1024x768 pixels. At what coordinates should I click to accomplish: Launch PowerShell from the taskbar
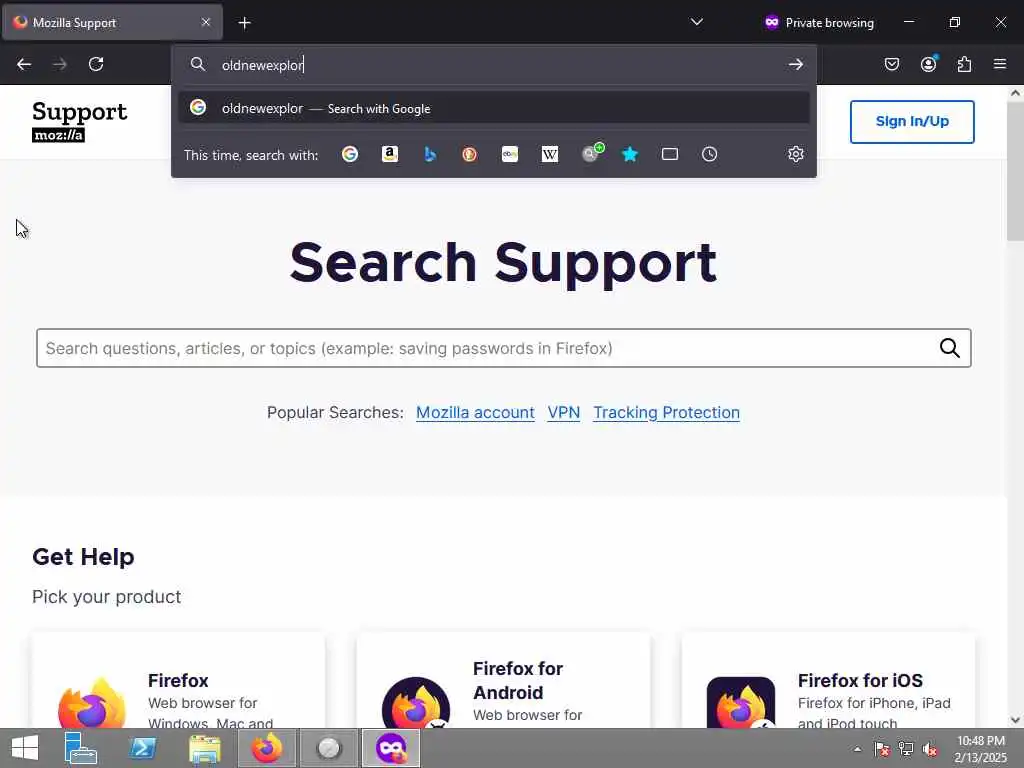pos(143,748)
